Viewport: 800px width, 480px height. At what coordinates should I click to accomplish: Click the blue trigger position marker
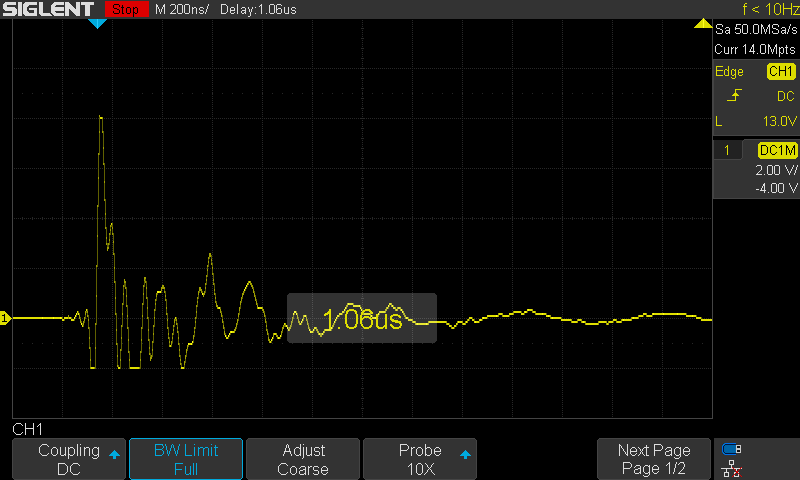tap(97, 23)
